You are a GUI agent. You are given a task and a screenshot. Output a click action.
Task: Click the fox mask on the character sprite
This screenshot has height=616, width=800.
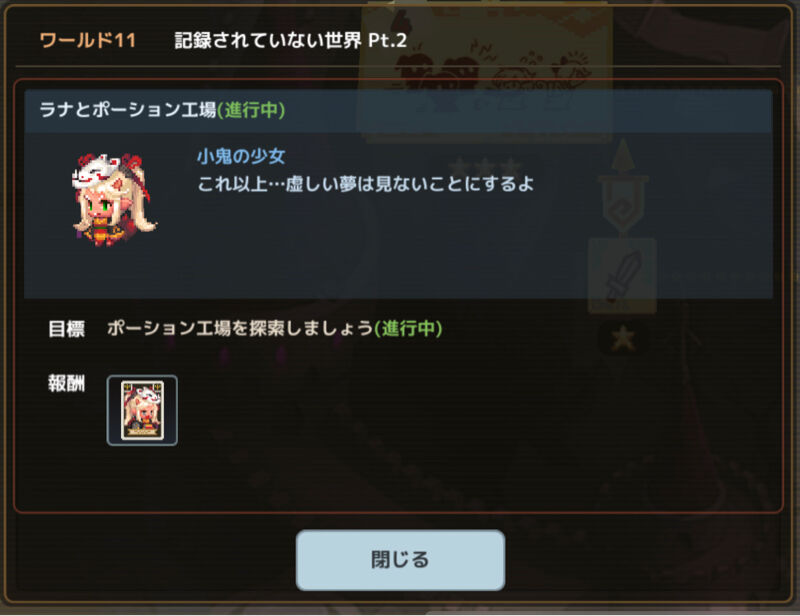[97, 170]
